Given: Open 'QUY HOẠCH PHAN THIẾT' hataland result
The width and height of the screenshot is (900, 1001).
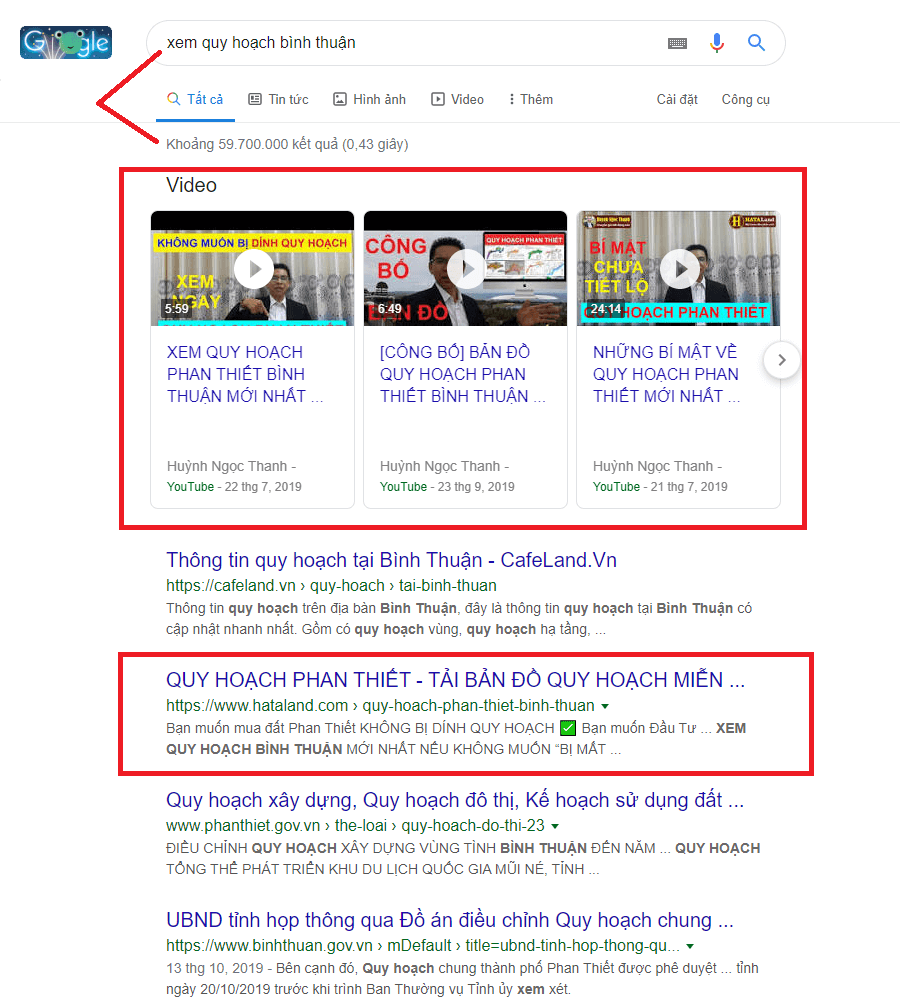Looking at the screenshot, I should tap(455, 680).
